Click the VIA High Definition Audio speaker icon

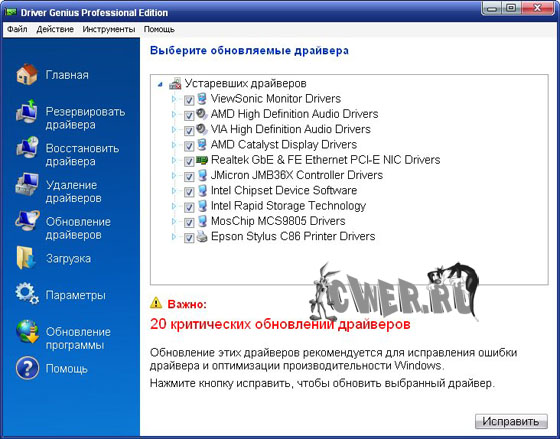click(202, 129)
